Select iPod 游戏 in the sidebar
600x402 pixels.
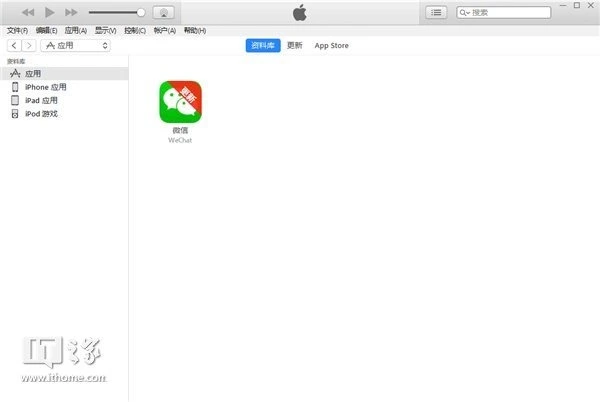(x=41, y=114)
